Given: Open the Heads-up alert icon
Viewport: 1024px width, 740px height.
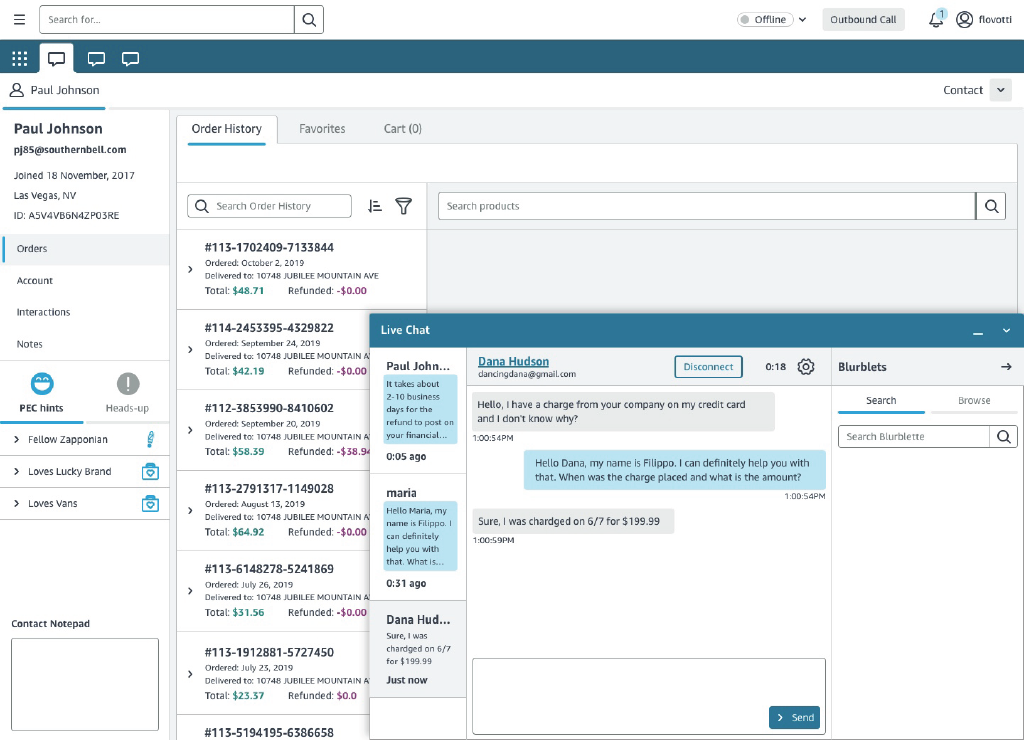Looking at the screenshot, I should [x=128, y=384].
